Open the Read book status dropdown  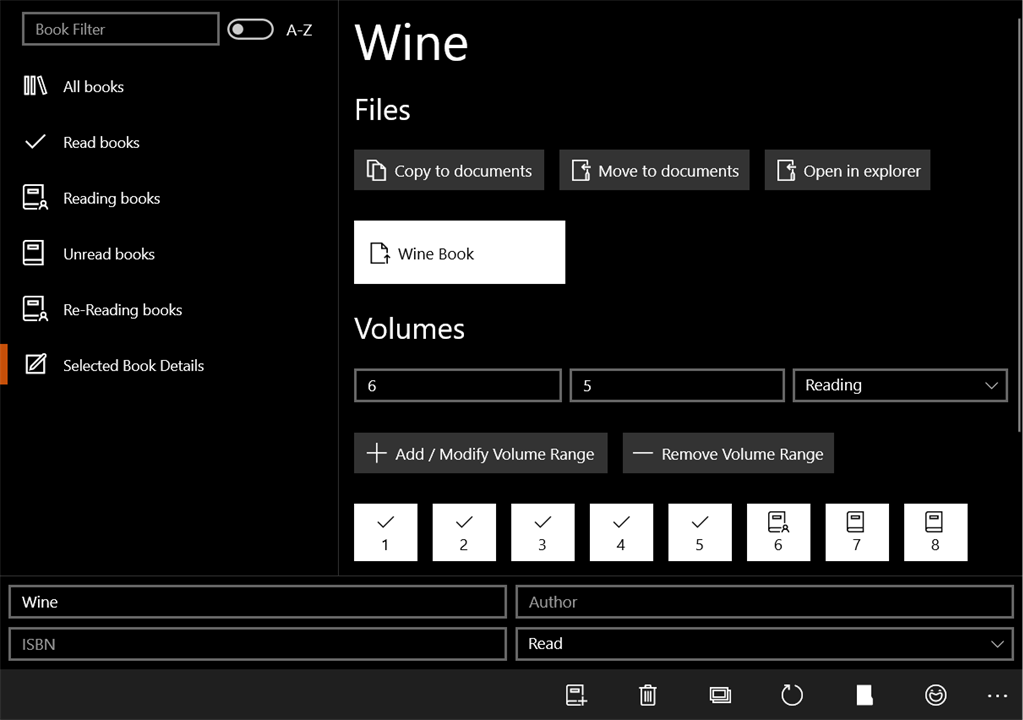pyautogui.click(x=765, y=644)
